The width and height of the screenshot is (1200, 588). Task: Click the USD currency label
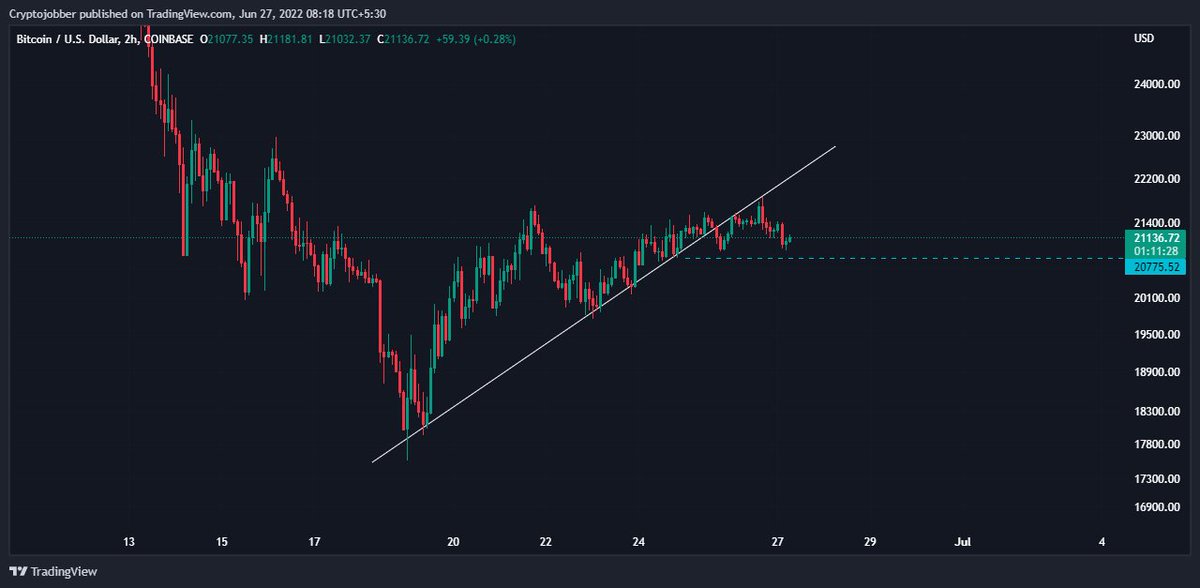pos(1144,39)
